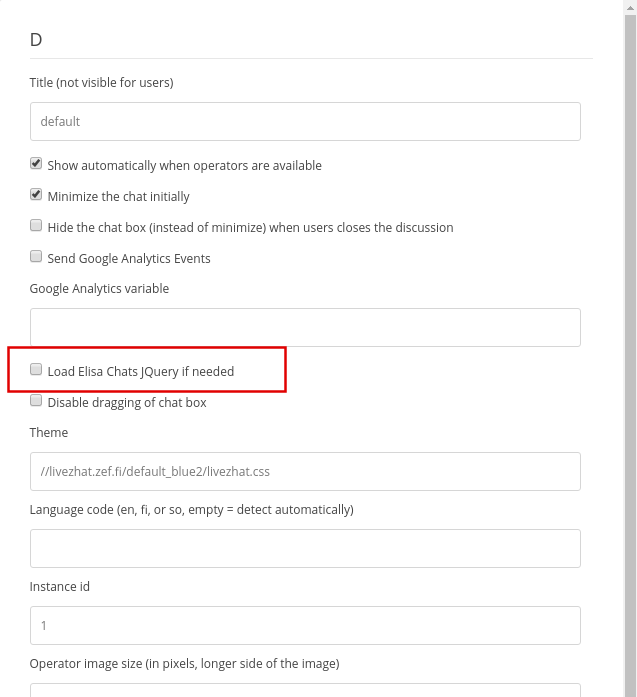Click the Theme label text
Screen dimensions: 637x697
[x=49, y=433]
